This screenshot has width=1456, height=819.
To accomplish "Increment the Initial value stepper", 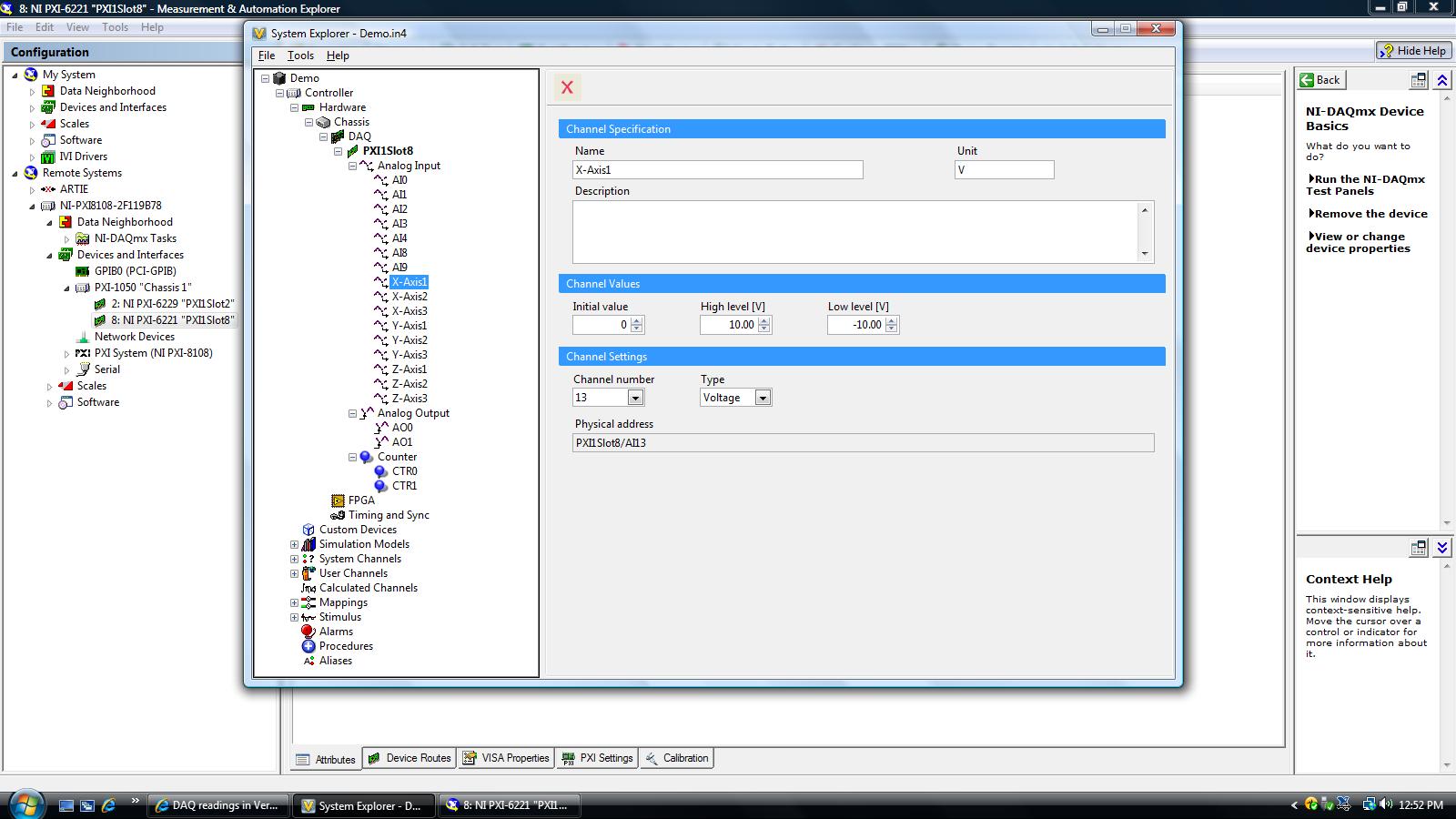I will (x=637, y=320).
